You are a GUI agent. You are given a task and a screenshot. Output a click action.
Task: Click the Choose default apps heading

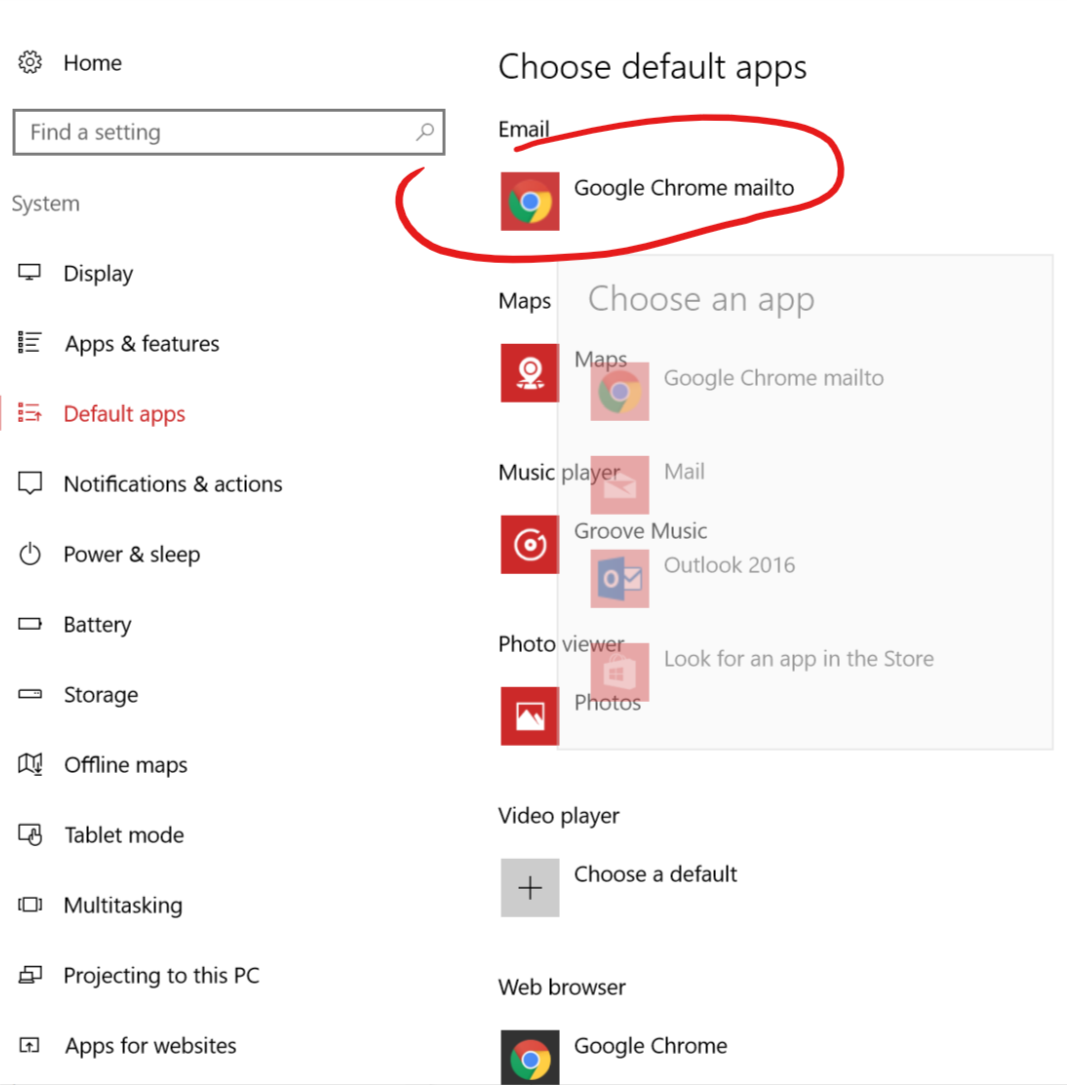[653, 67]
